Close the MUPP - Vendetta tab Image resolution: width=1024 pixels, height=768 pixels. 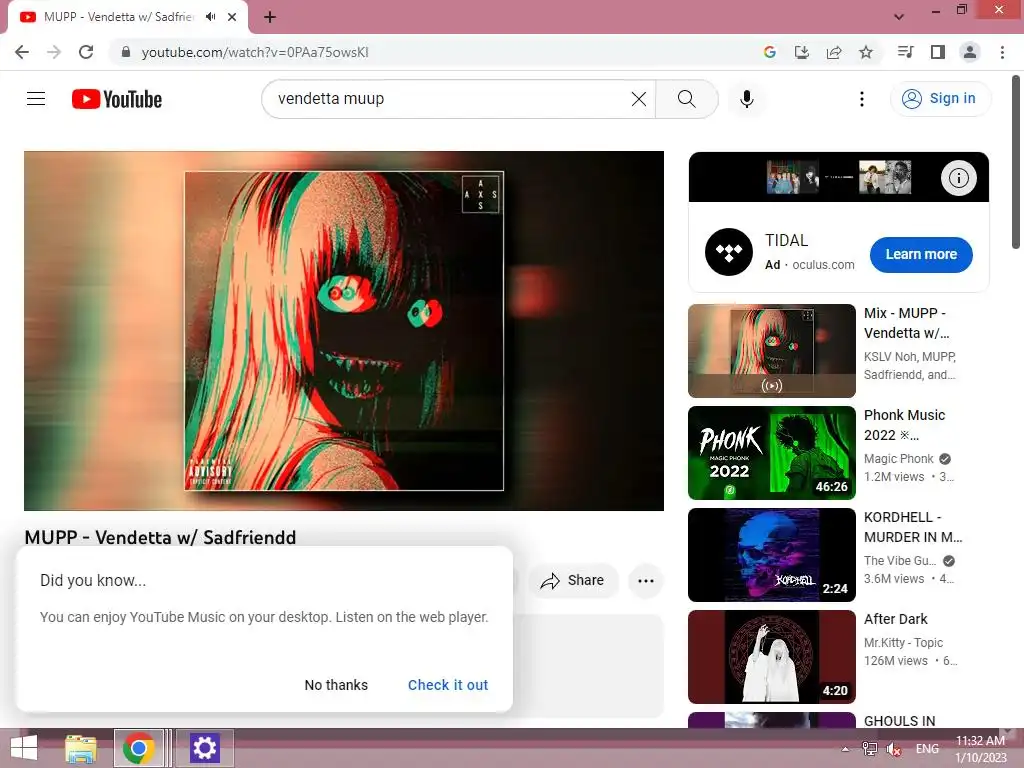[x=232, y=17]
